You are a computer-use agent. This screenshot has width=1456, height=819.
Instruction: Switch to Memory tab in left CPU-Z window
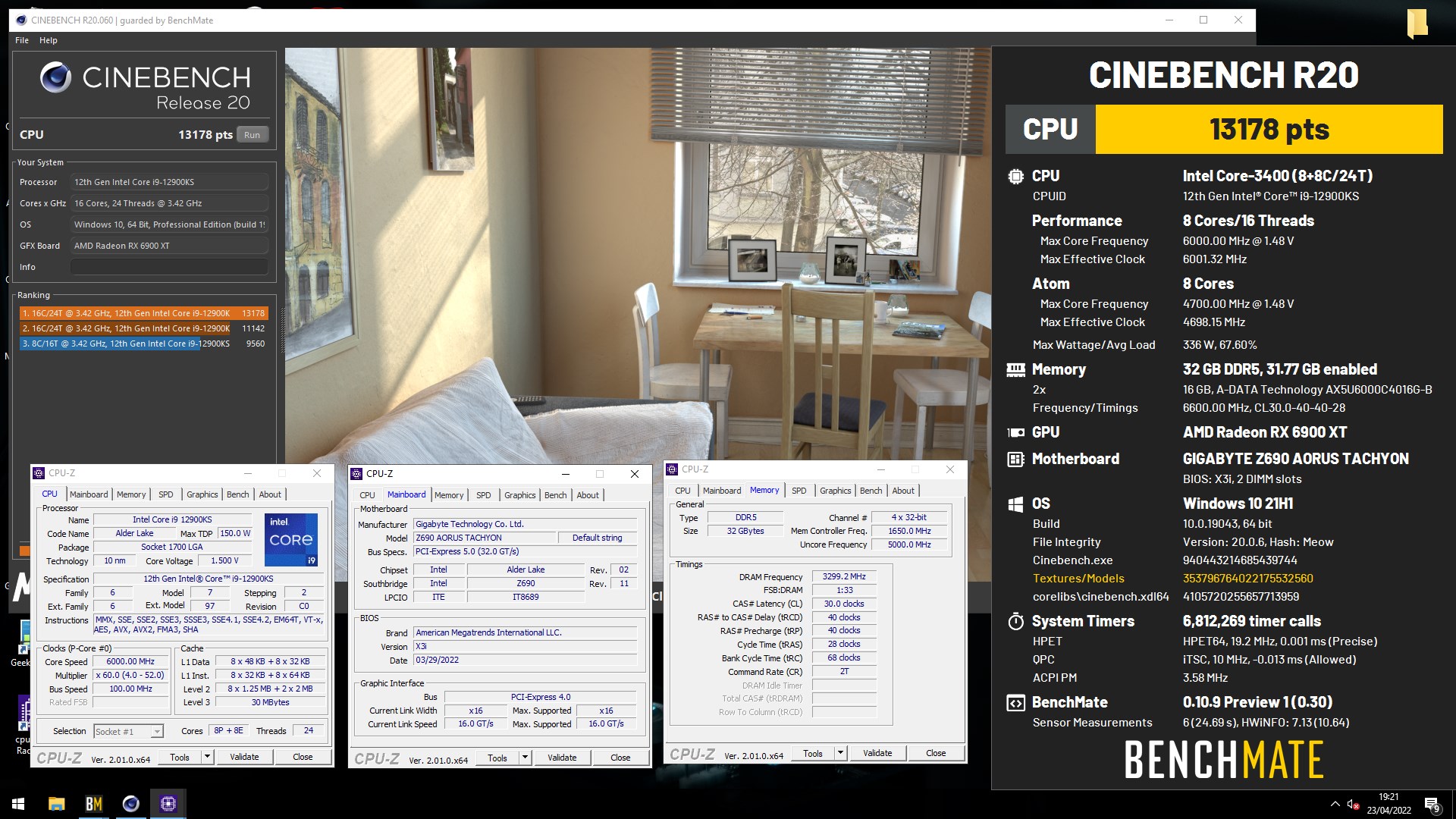pyautogui.click(x=131, y=494)
